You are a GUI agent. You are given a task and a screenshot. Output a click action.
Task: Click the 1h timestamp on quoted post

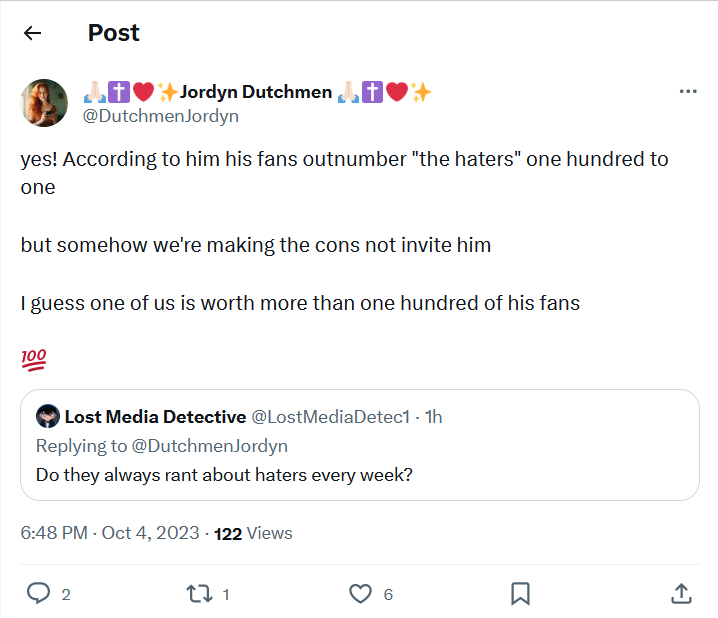434,417
